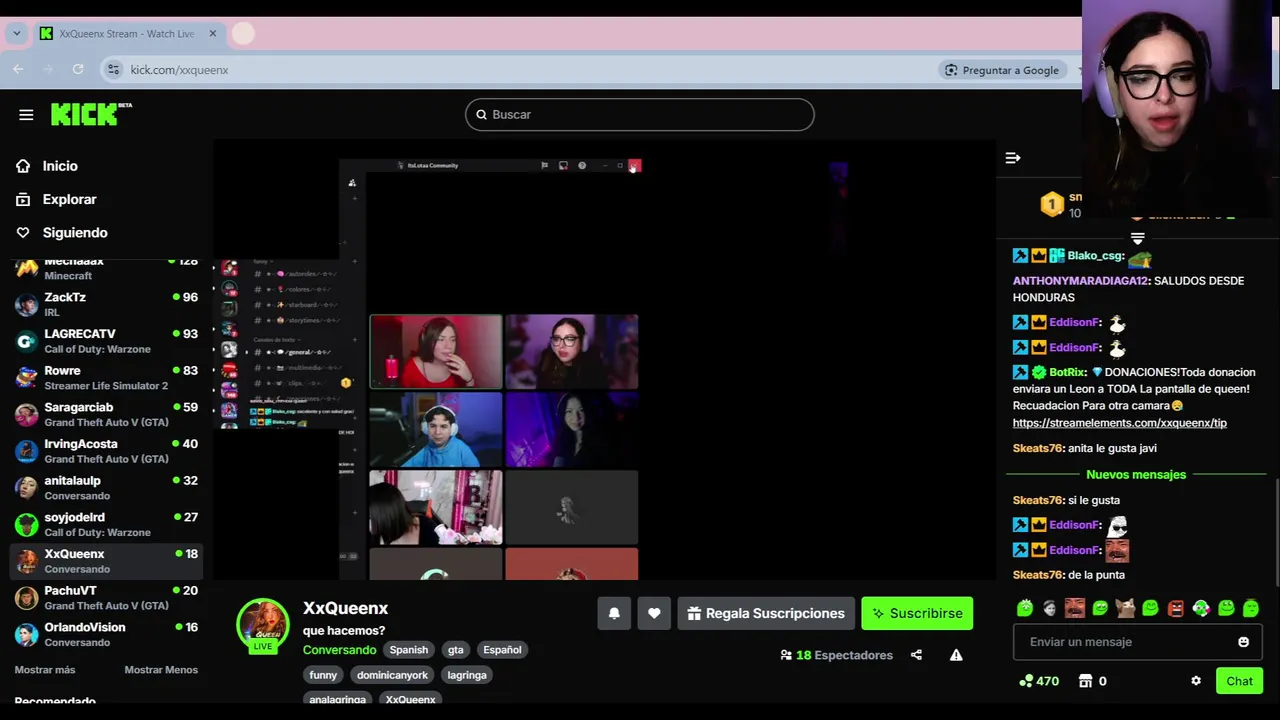The image size is (1280, 720).
Task: Open soyjodelrd channel in sidebar
Action: tap(106, 524)
